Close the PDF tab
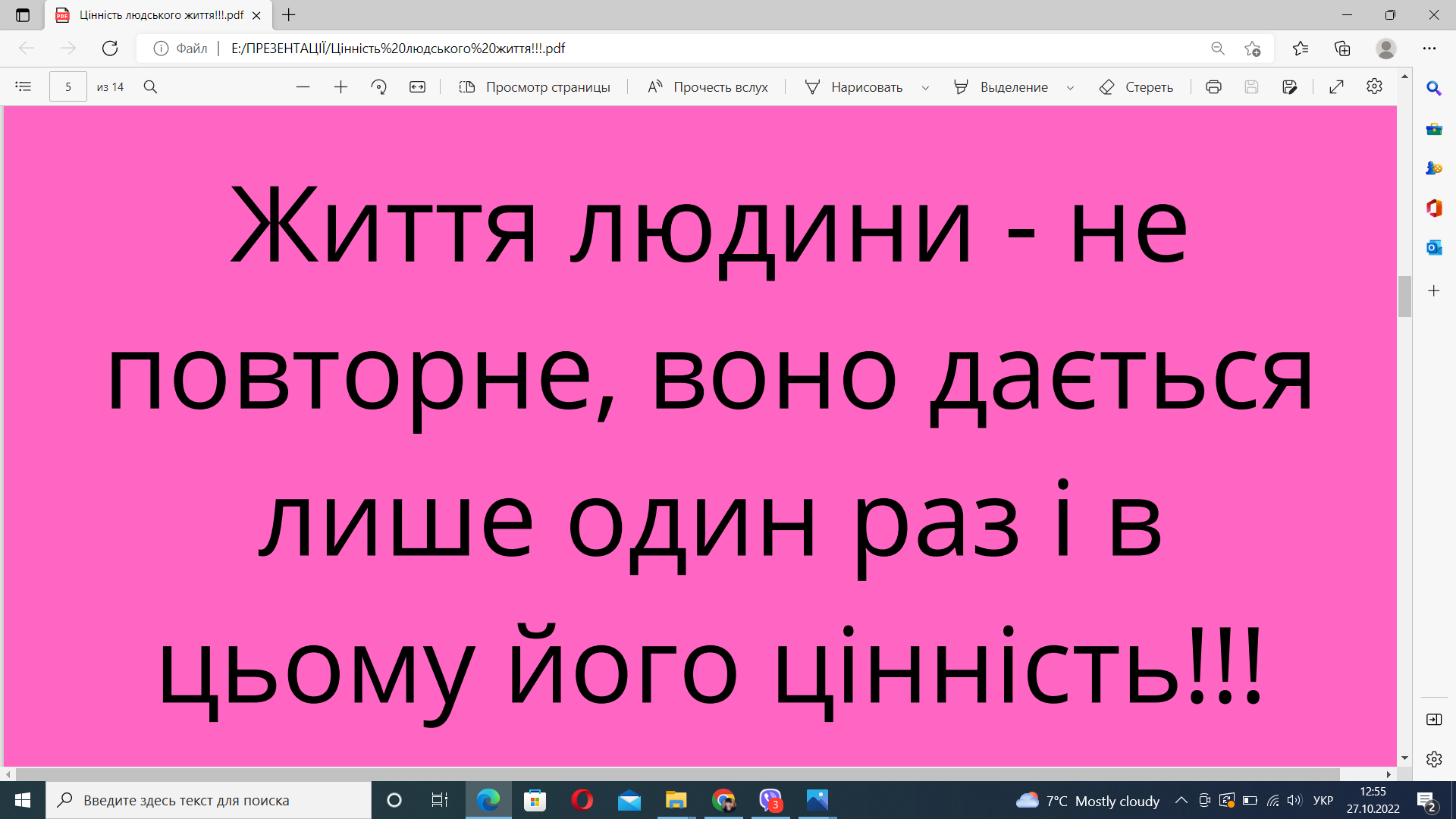The height and width of the screenshot is (819, 1456). pyautogui.click(x=256, y=15)
